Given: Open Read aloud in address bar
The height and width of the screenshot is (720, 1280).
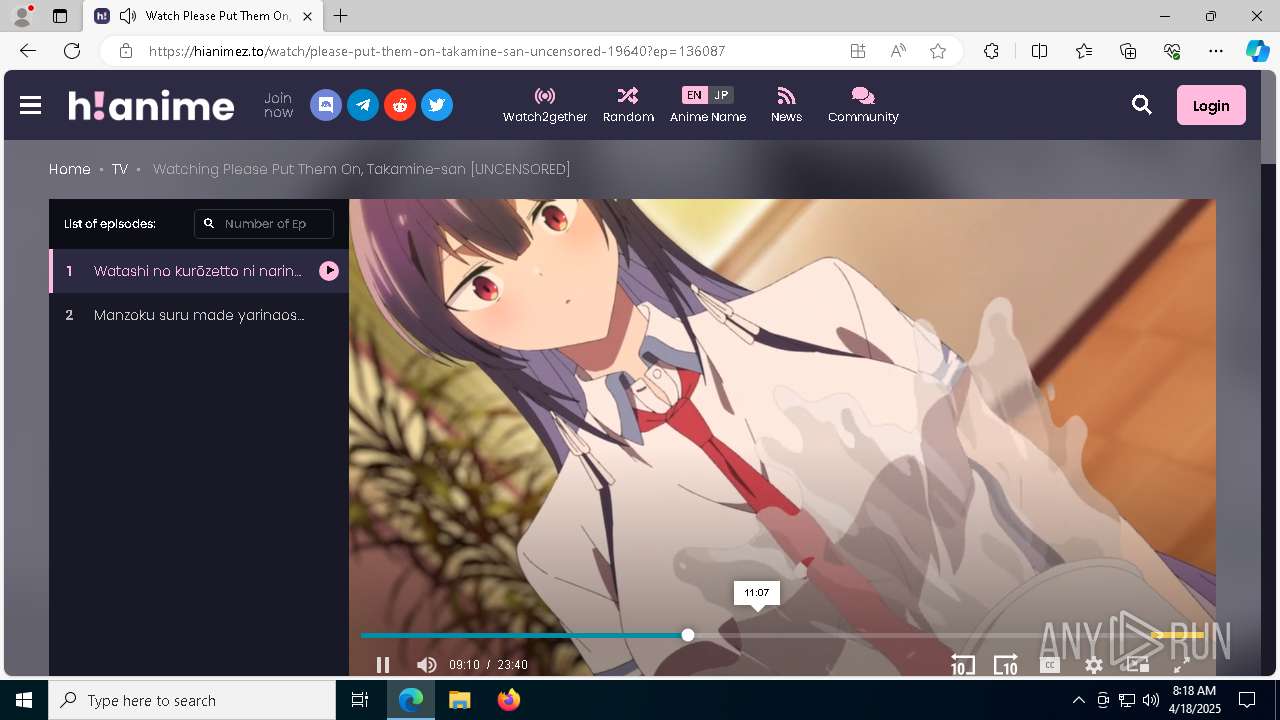Looking at the screenshot, I should pos(898,51).
